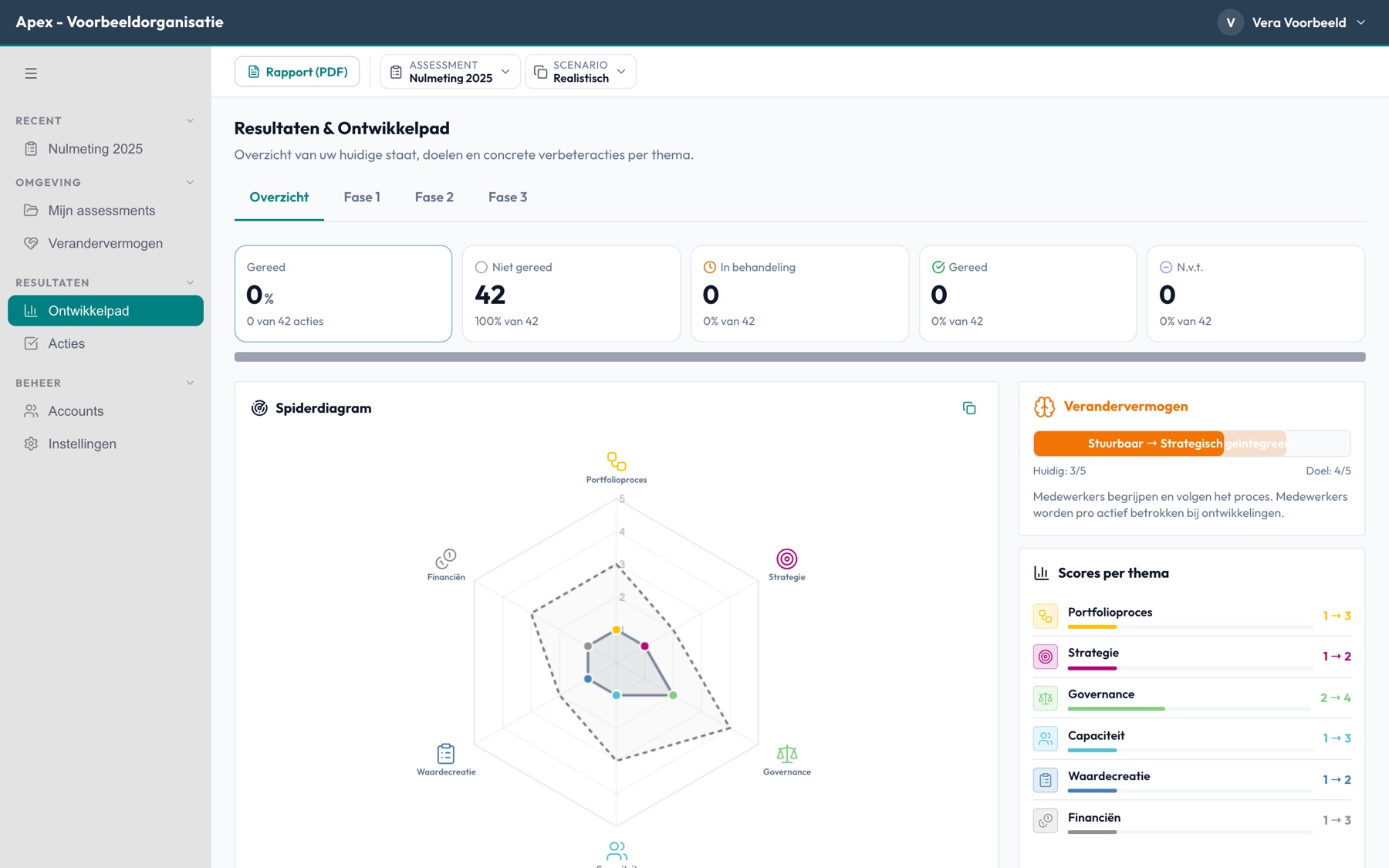1389x868 pixels.
Task: Switch to the Fase 1 tab
Action: tap(362, 198)
